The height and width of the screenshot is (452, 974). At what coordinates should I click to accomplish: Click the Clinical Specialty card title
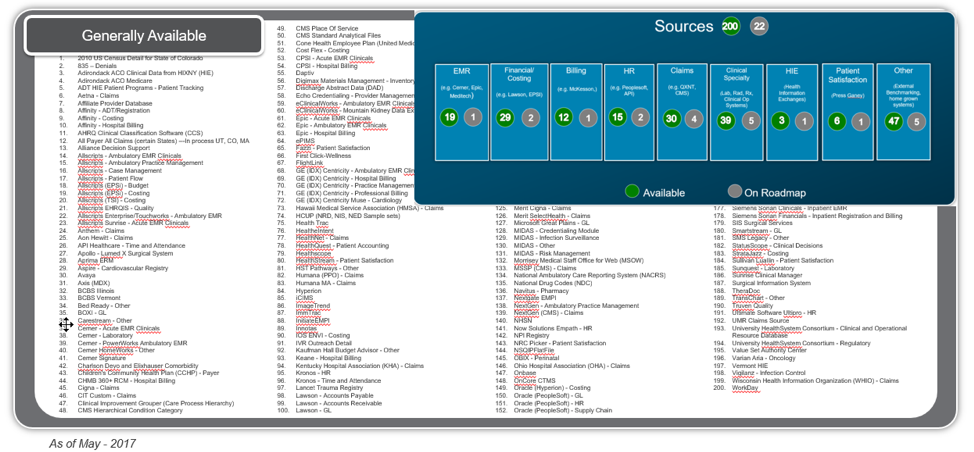click(736, 75)
